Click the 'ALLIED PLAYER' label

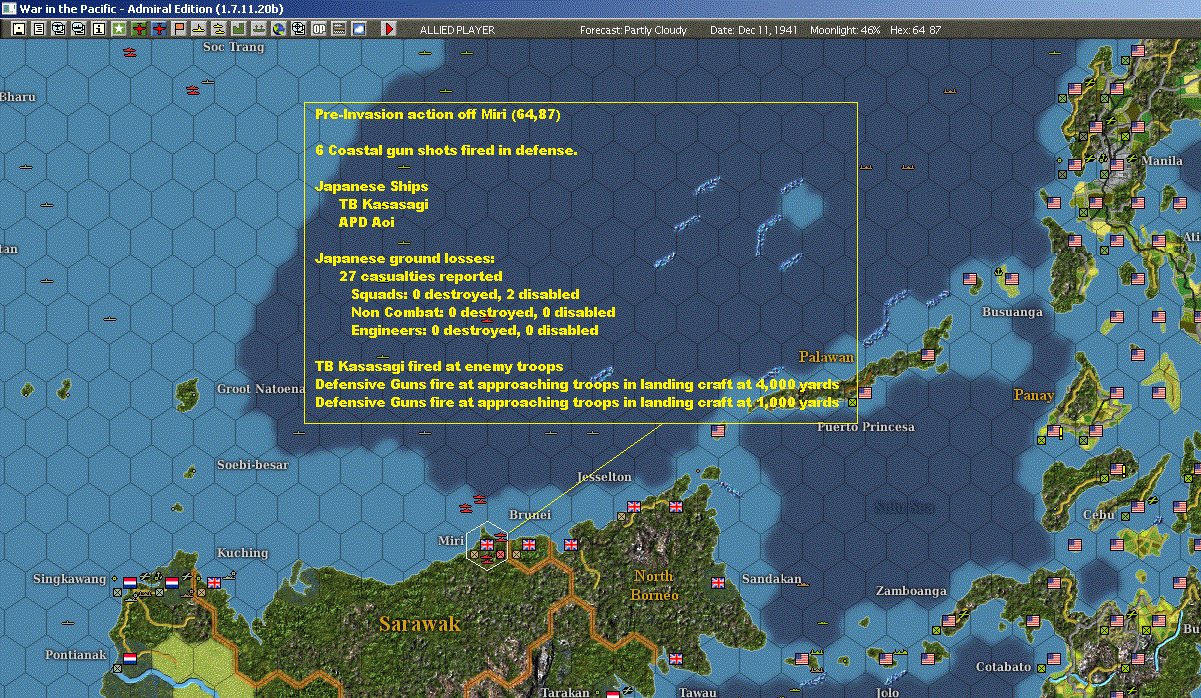click(x=457, y=30)
